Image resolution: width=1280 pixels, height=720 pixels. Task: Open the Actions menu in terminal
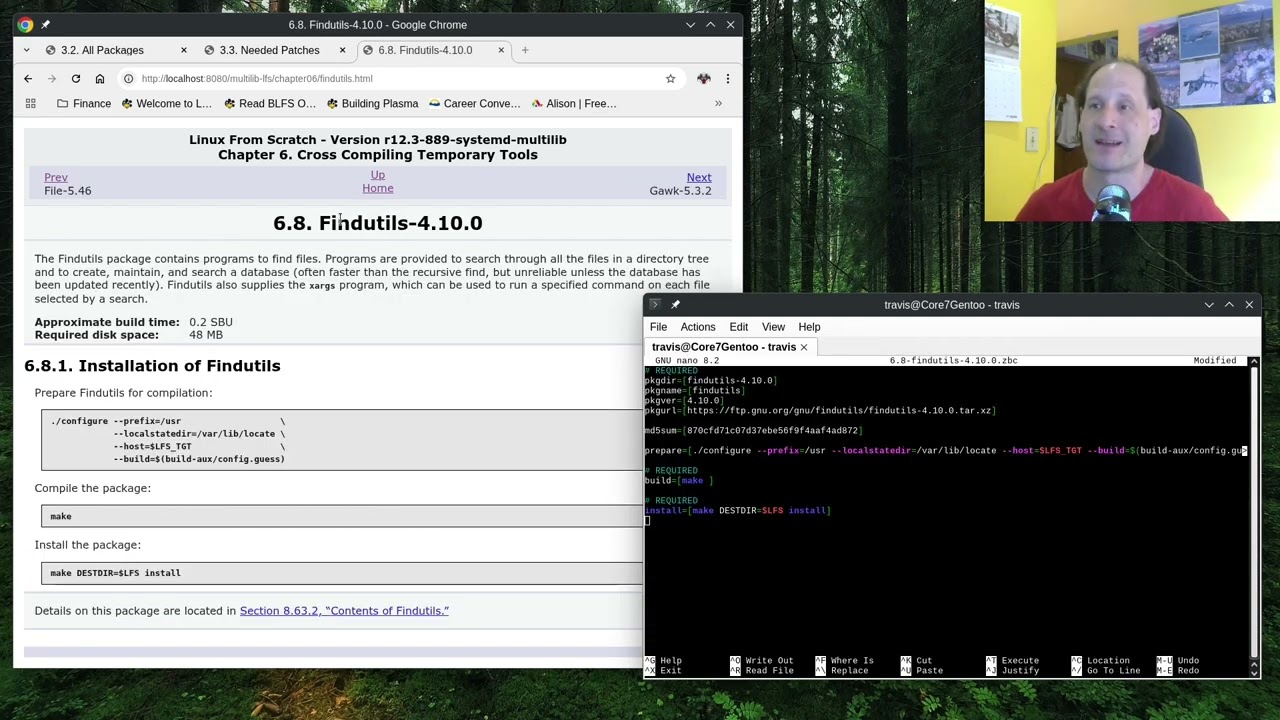point(698,327)
